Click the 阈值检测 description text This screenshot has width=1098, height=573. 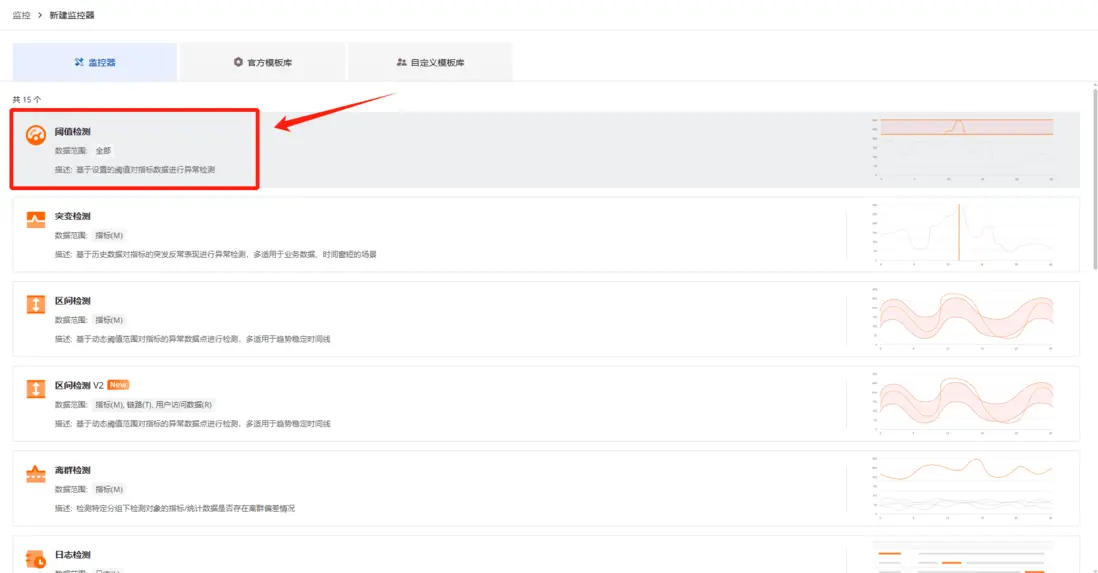pyautogui.click(x=135, y=170)
